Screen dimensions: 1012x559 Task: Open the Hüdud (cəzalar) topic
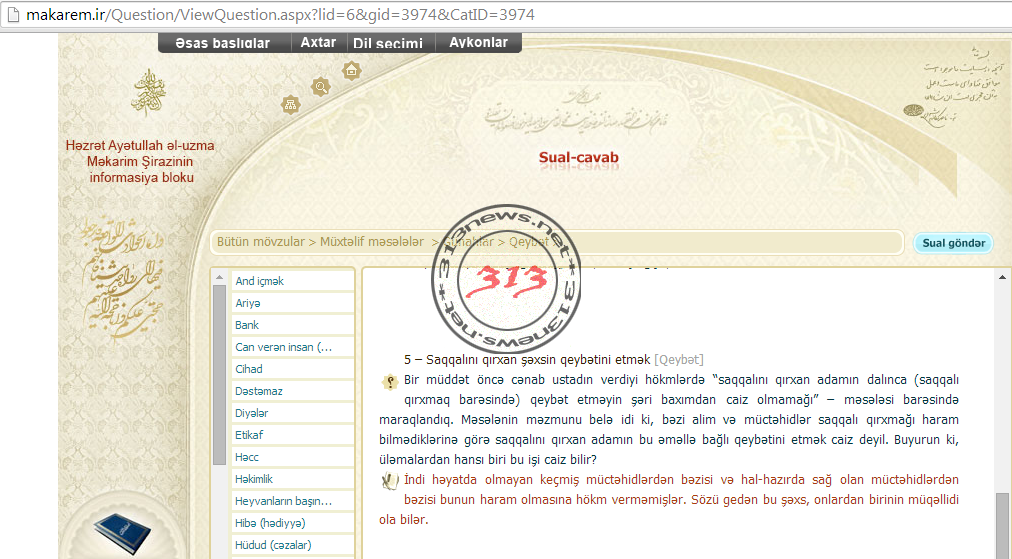point(293,545)
